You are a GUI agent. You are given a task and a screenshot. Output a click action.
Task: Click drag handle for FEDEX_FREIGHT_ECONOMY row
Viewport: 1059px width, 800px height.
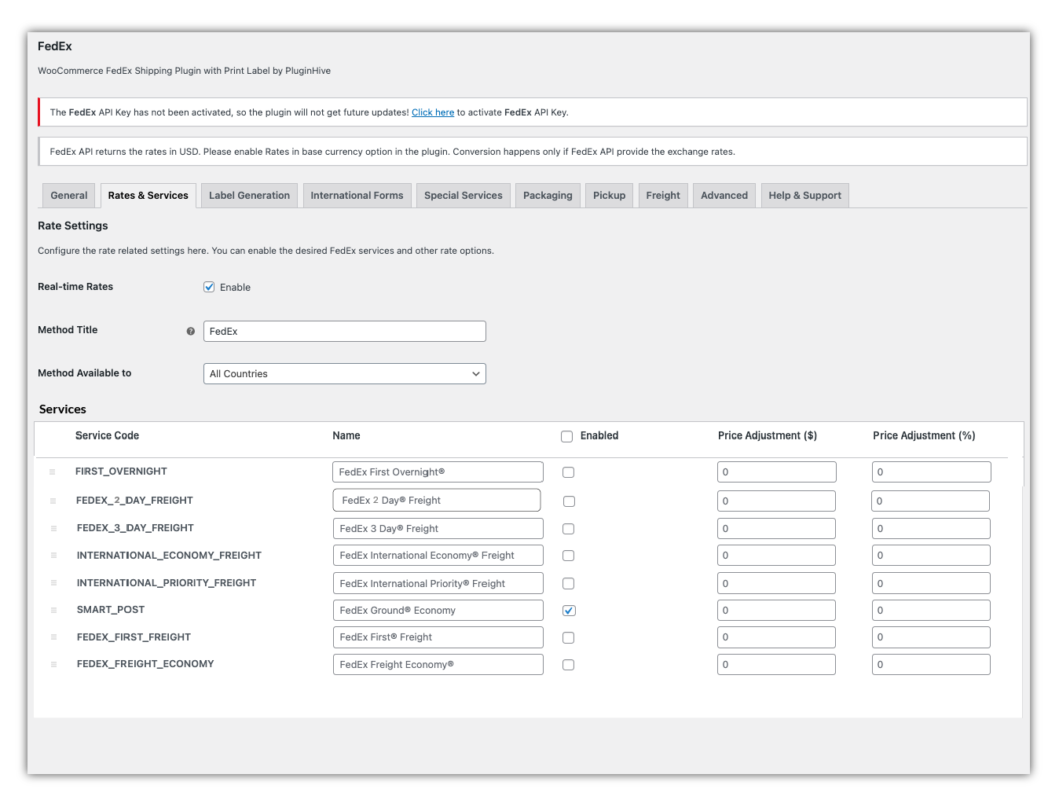coord(53,665)
